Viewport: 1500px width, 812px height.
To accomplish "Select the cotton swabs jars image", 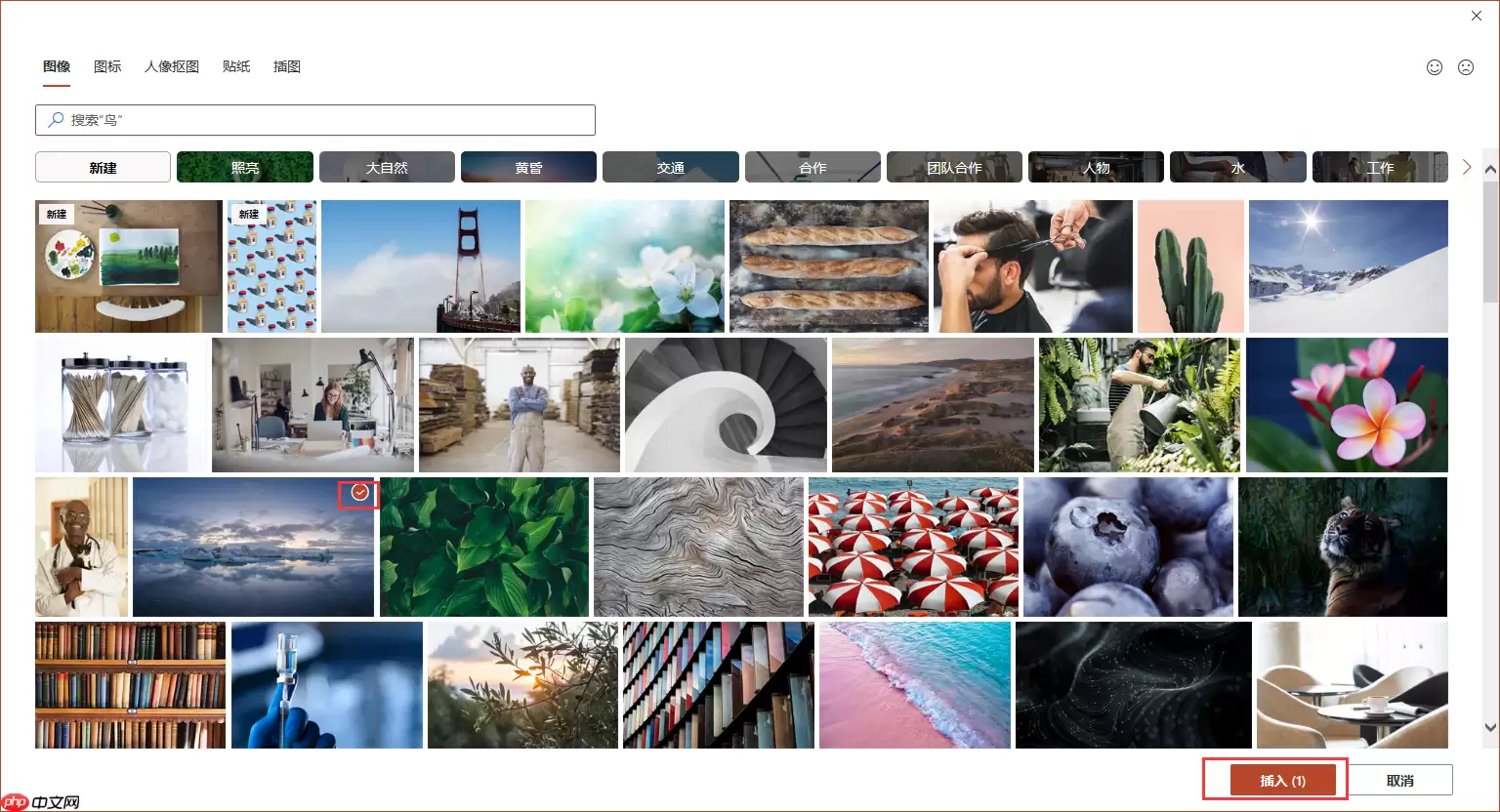I will pos(121,405).
